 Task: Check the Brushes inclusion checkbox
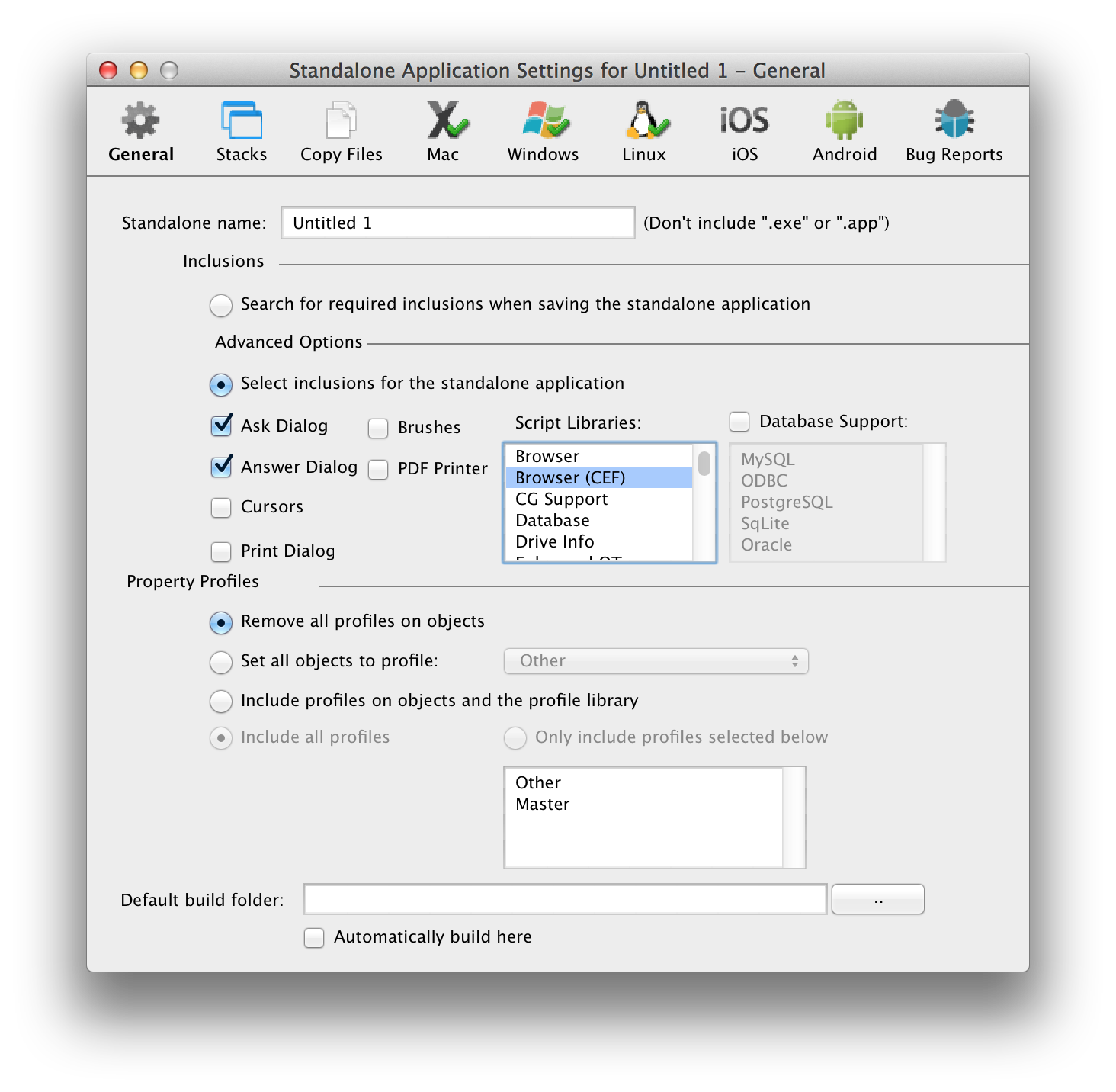coord(378,429)
